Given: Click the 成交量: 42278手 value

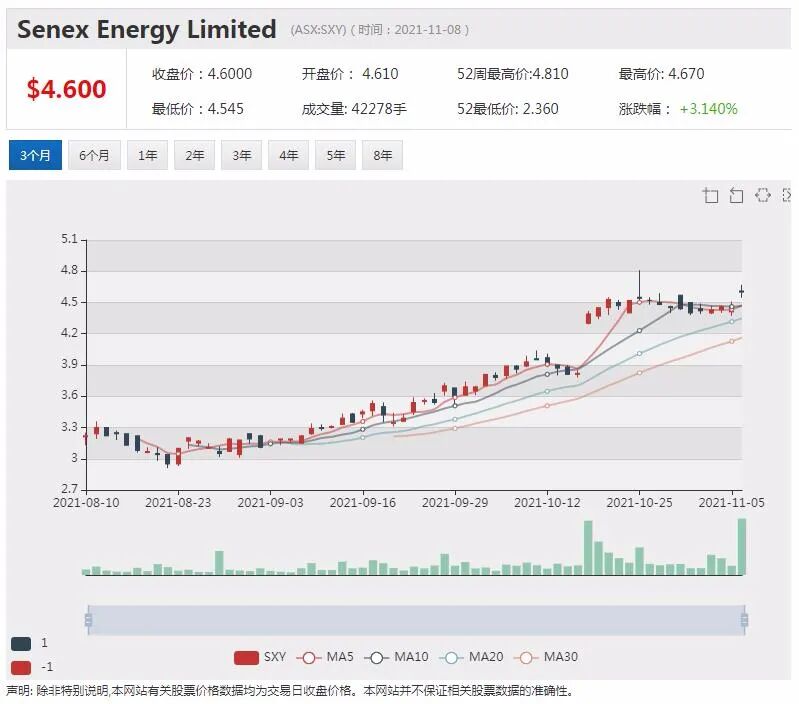Looking at the screenshot, I should pos(354,109).
